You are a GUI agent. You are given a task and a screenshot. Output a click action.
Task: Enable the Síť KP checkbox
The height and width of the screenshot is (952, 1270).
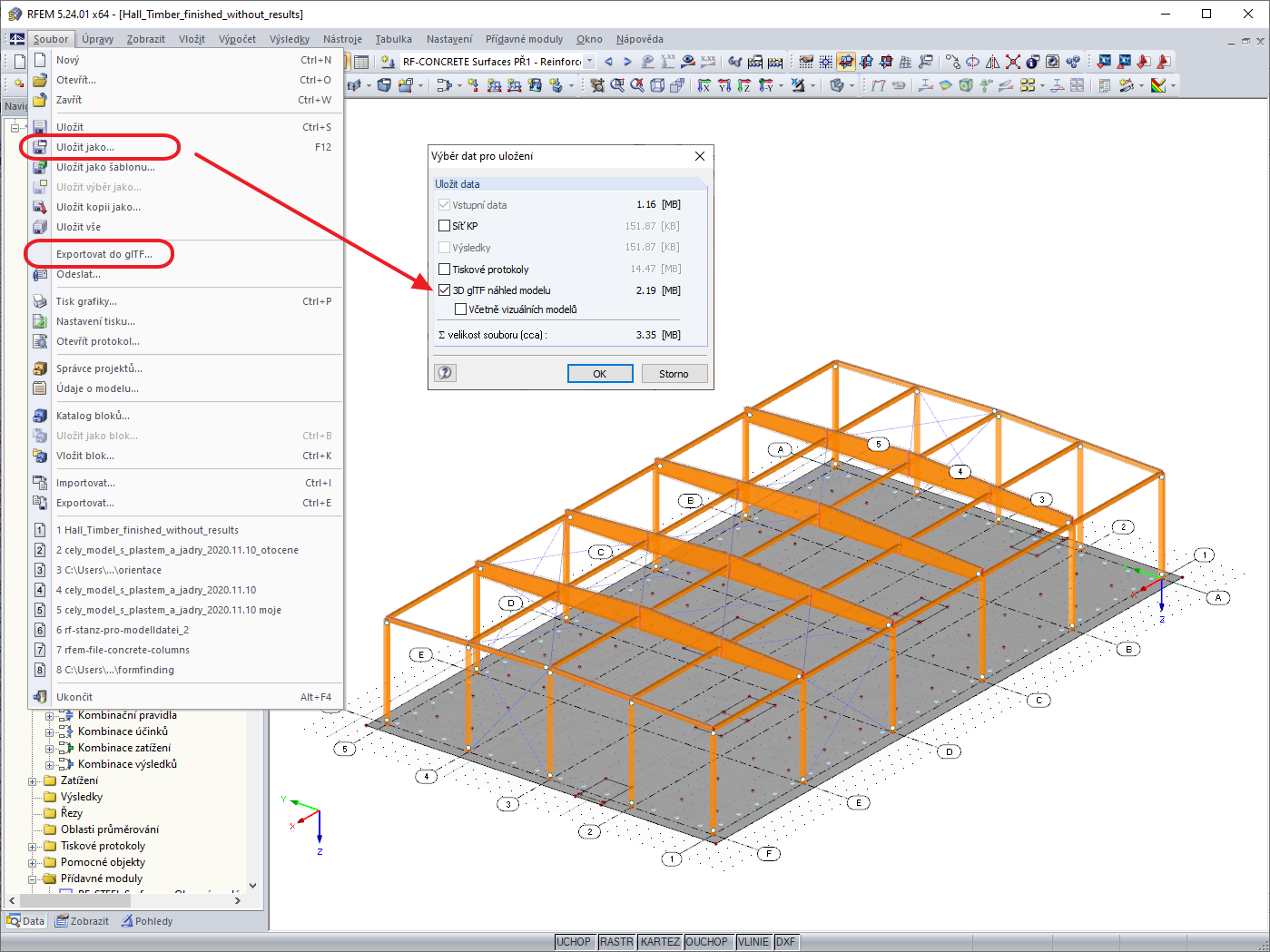pyautogui.click(x=444, y=226)
